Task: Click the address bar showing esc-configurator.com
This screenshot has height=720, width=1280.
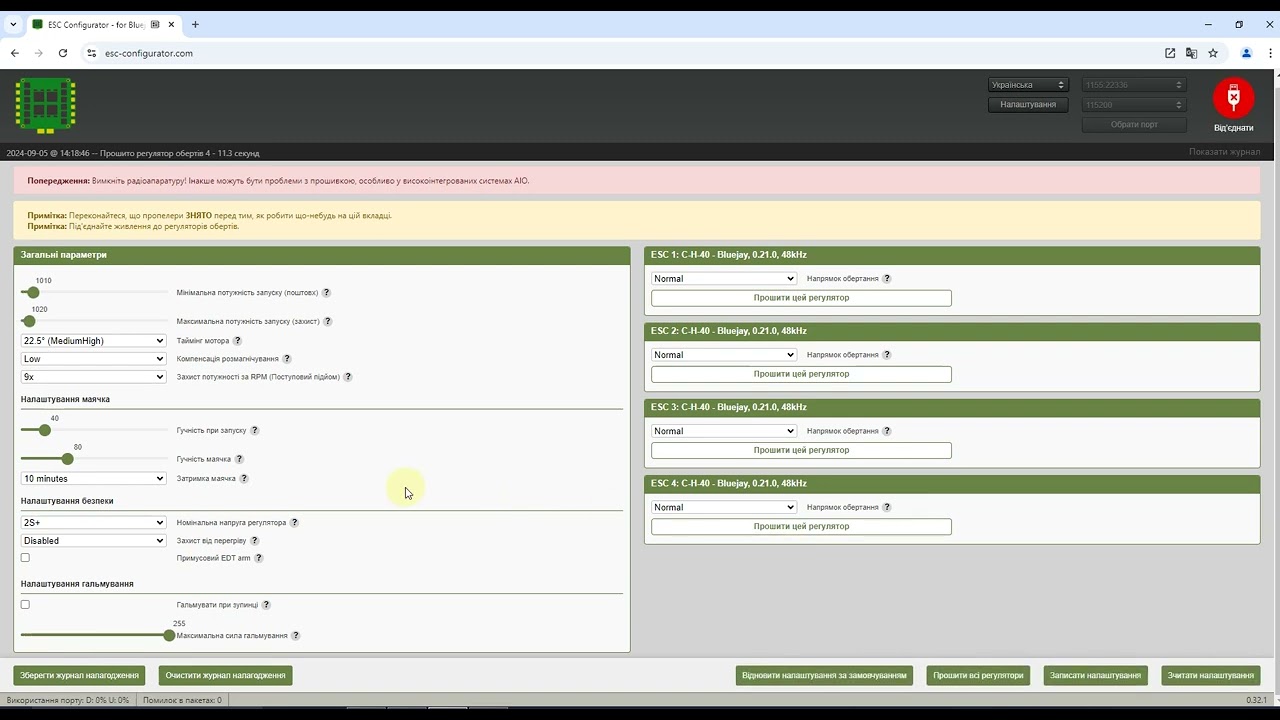Action: [620, 53]
